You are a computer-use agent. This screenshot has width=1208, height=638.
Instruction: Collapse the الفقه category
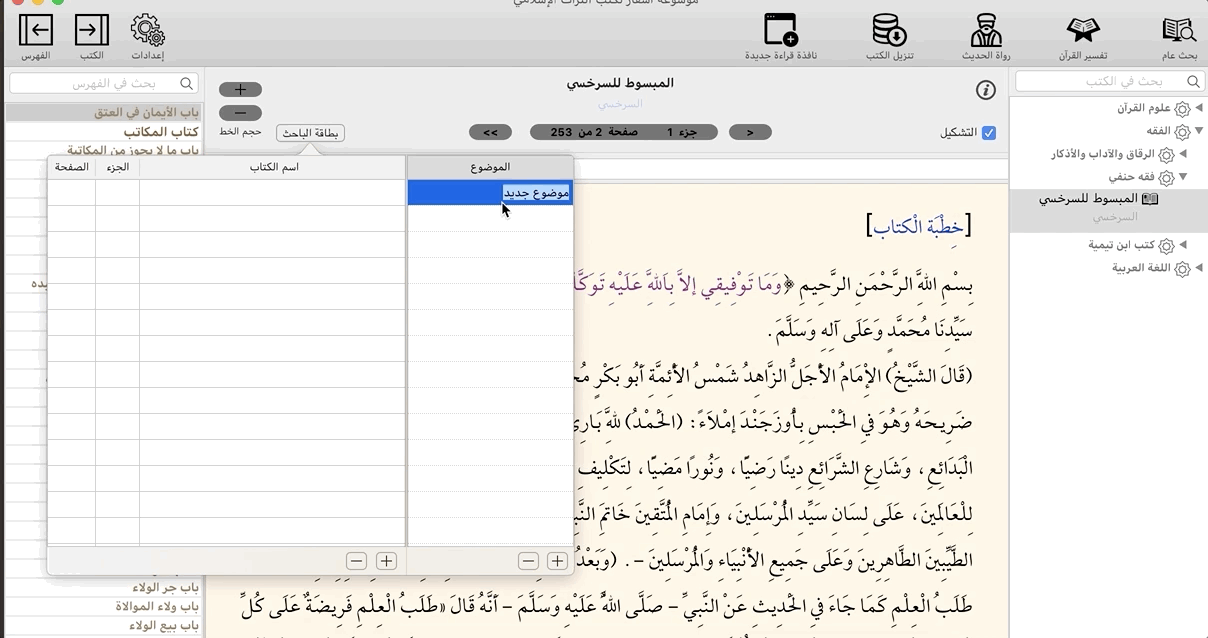click(1198, 131)
